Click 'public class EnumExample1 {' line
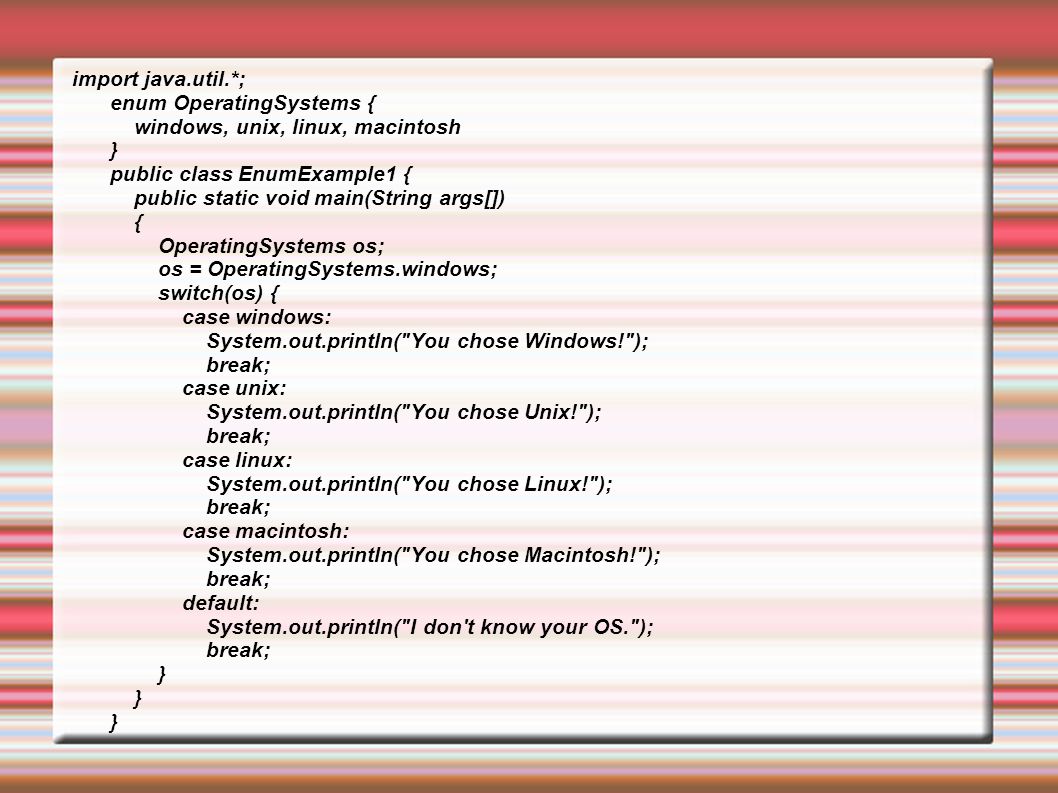This screenshot has width=1058, height=793. [x=260, y=174]
